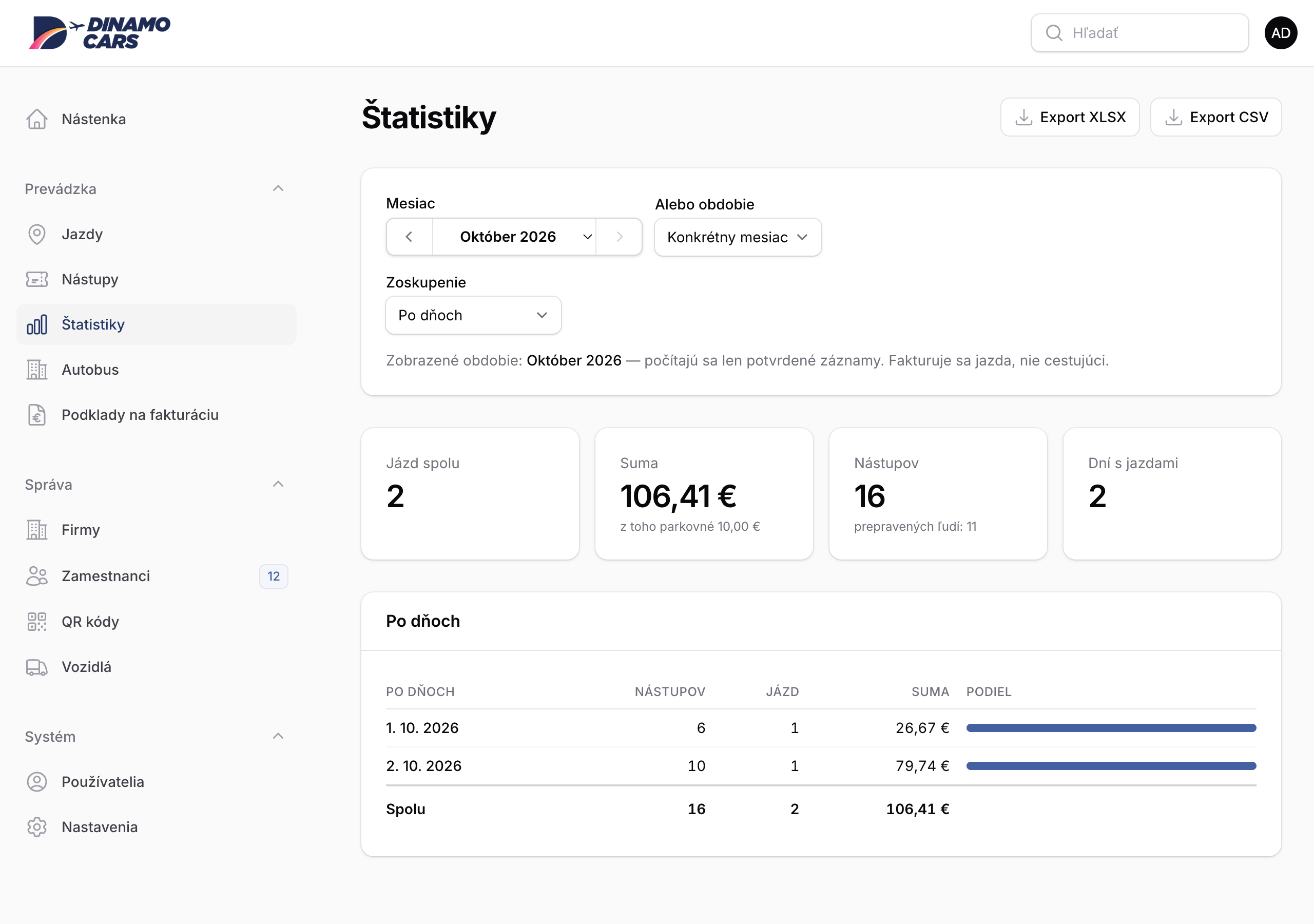Click the Jazdy map pin icon
Image resolution: width=1314 pixels, height=924 pixels.
[36, 234]
